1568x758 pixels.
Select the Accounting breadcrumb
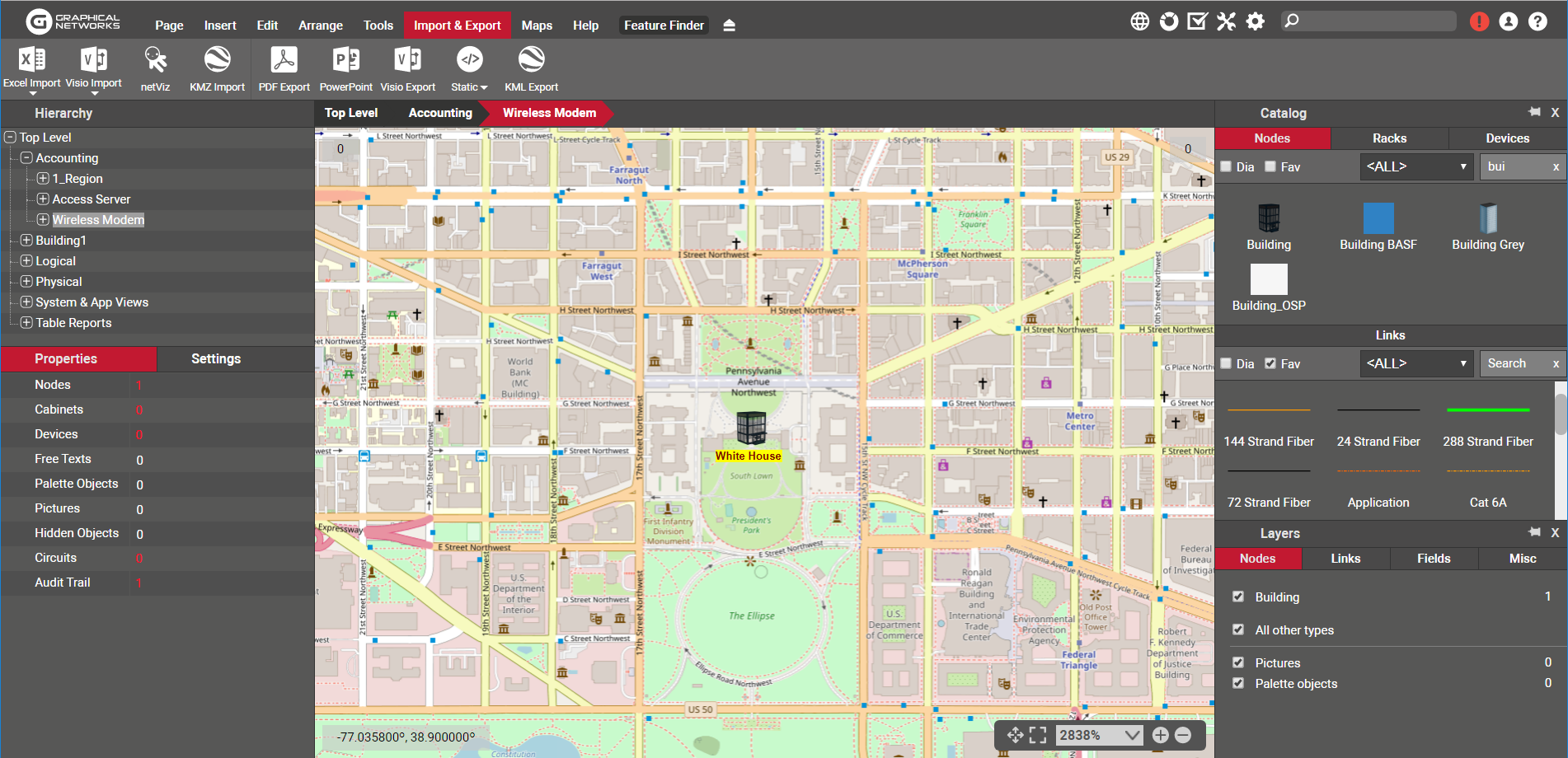point(440,113)
